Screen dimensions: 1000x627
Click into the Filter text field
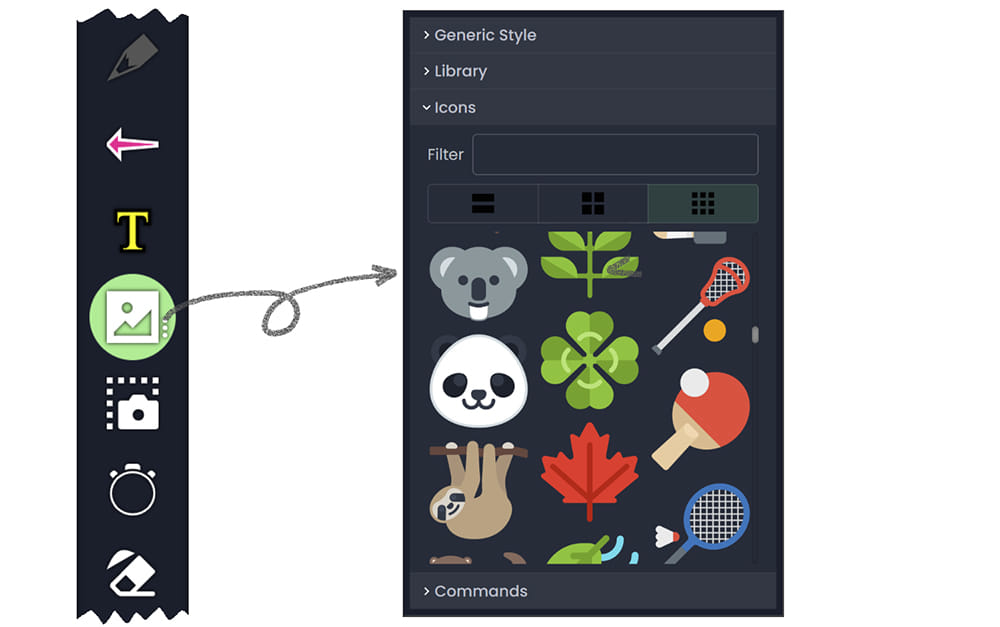click(615, 154)
